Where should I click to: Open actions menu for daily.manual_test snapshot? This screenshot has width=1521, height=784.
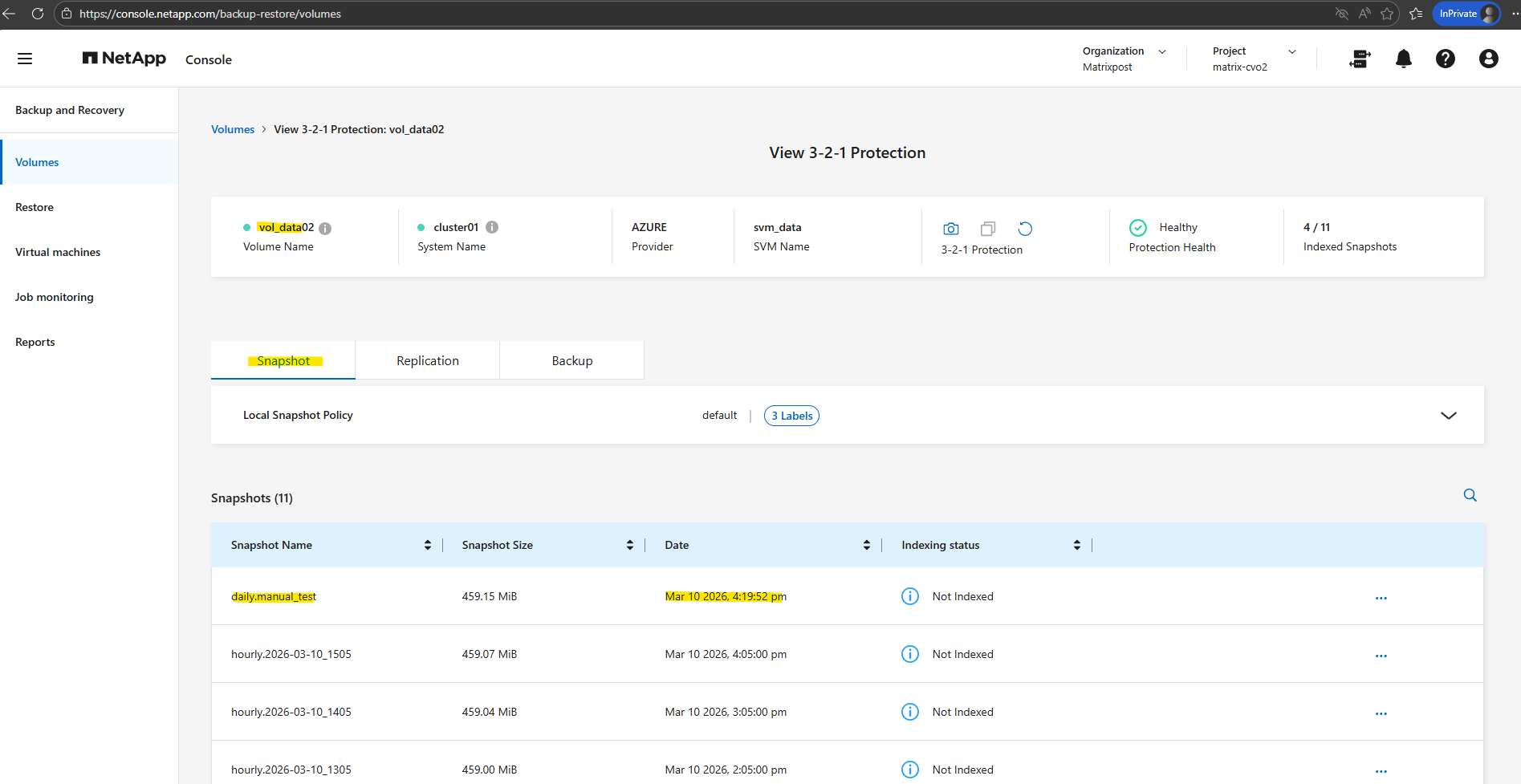click(x=1381, y=598)
